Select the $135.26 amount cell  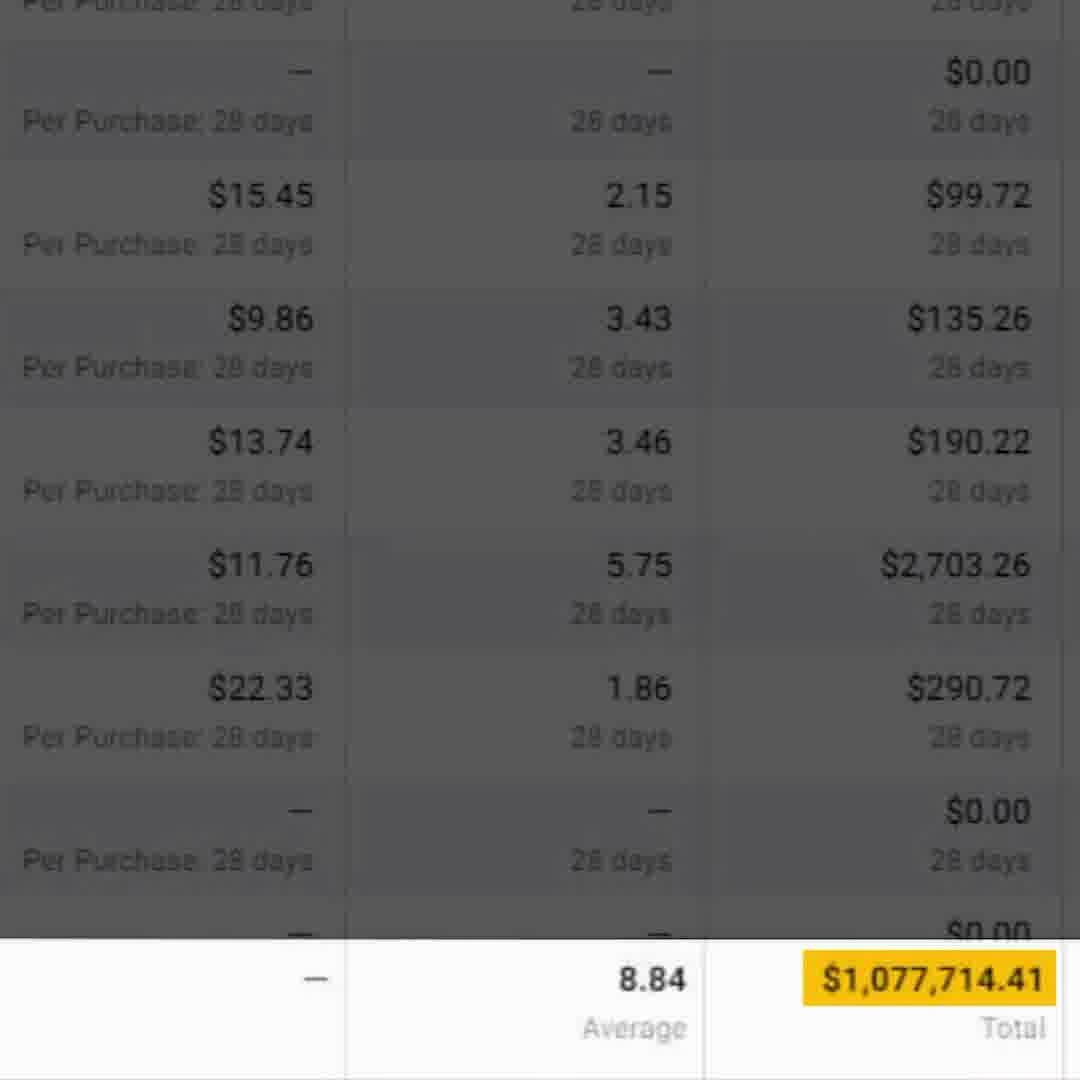click(968, 319)
